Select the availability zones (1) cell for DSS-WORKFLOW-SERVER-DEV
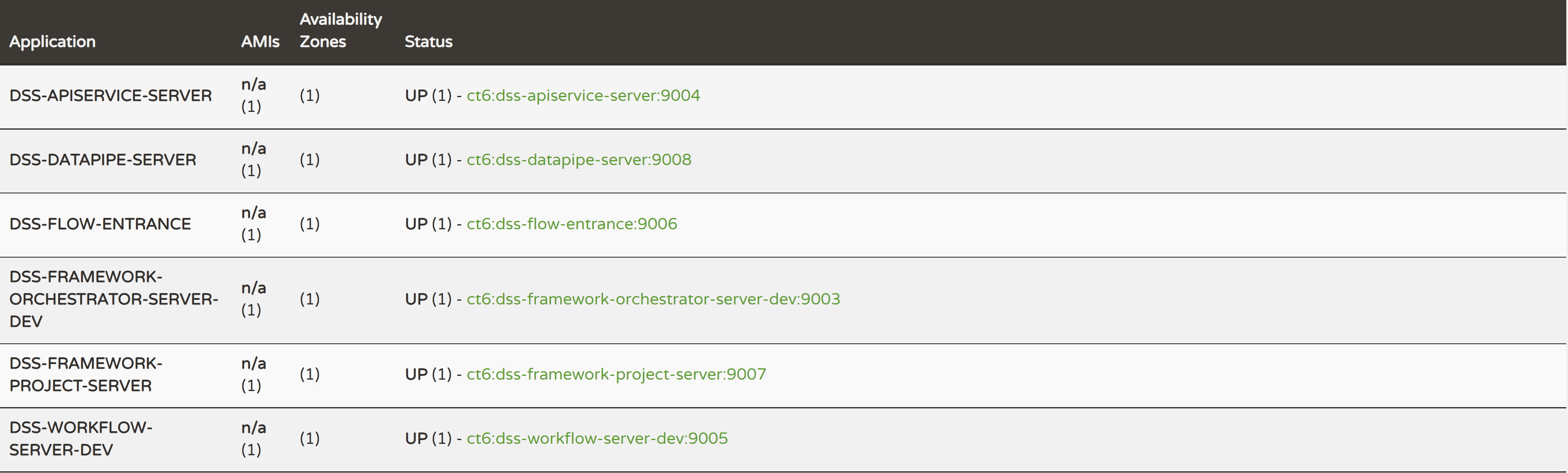Viewport: 1568px width, 473px height. coord(310,438)
